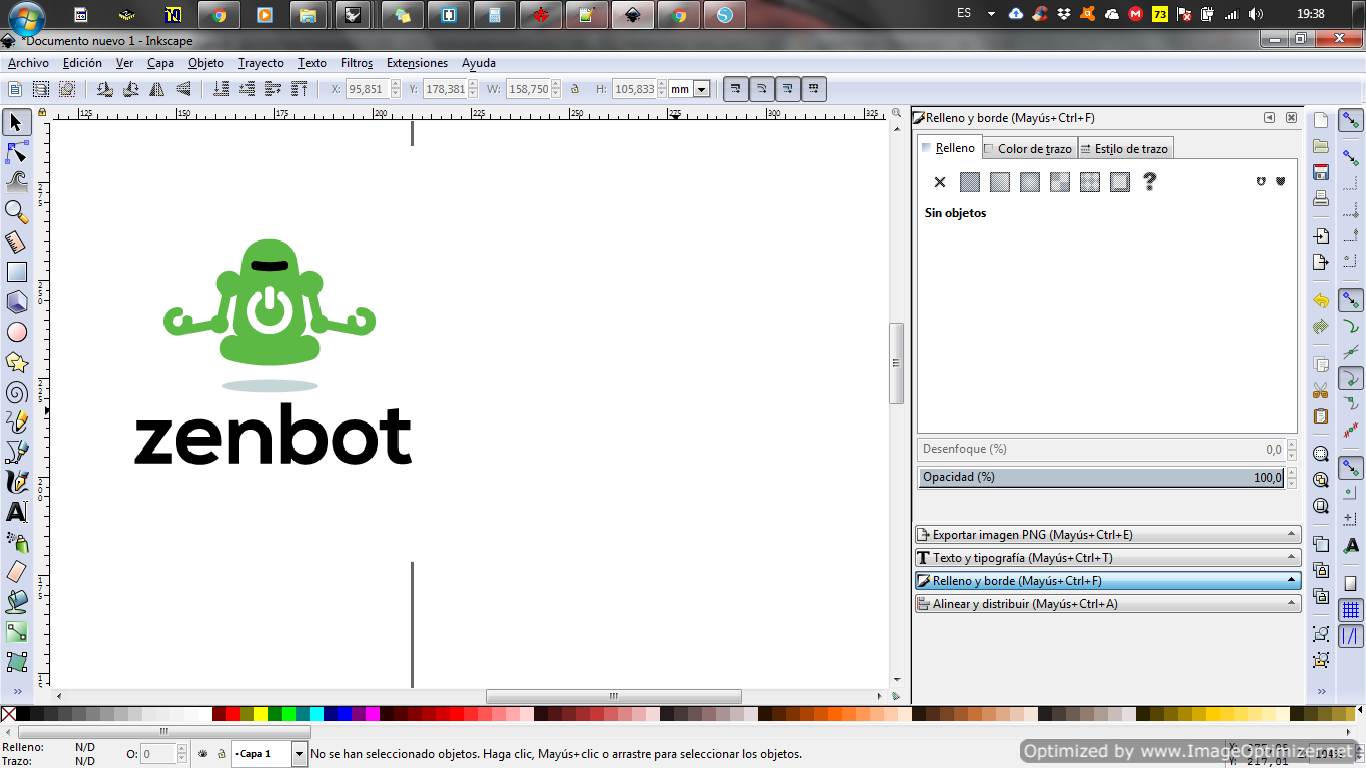Viewport: 1366px width, 768px height.
Task: Select the Node editing tool
Action: (16, 152)
